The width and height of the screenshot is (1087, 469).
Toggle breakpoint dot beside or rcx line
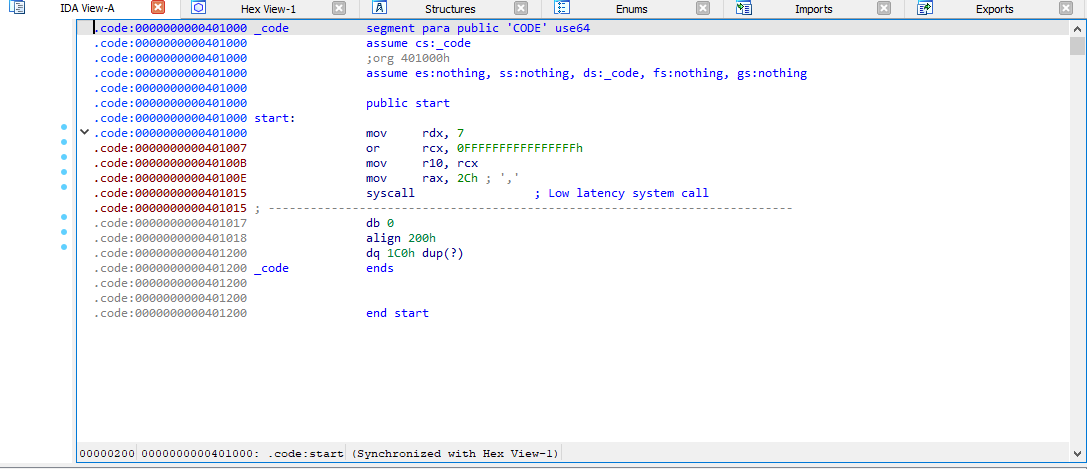(x=65, y=142)
